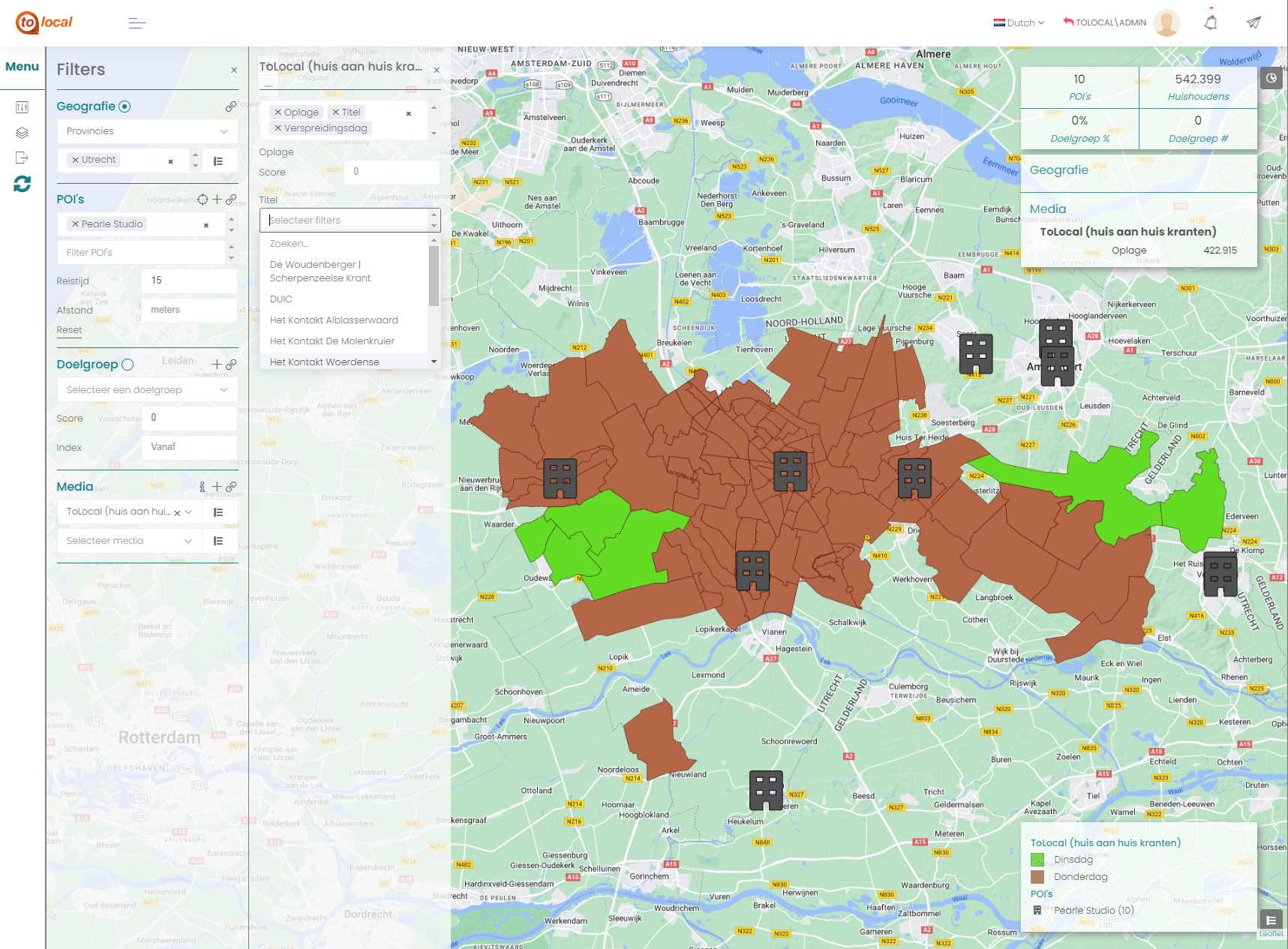Remove the Utrecht tag

pos(75,160)
